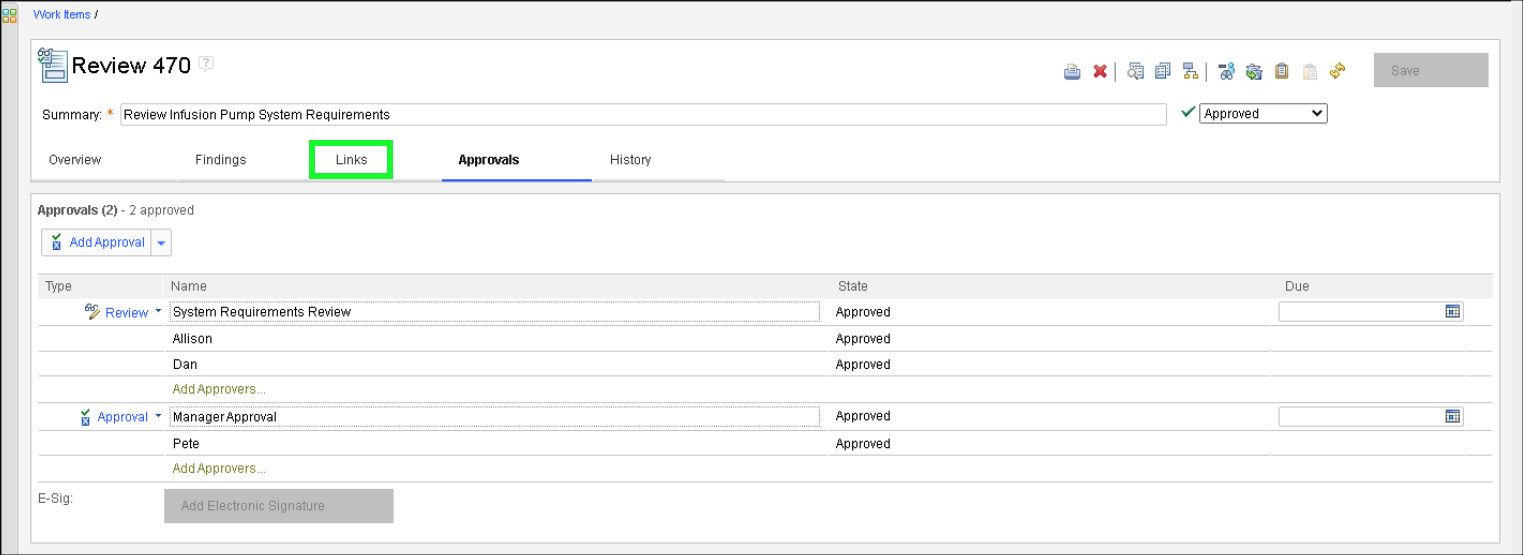Click the Work Items breadcrumb link
1523x555 pixels.
point(61,15)
